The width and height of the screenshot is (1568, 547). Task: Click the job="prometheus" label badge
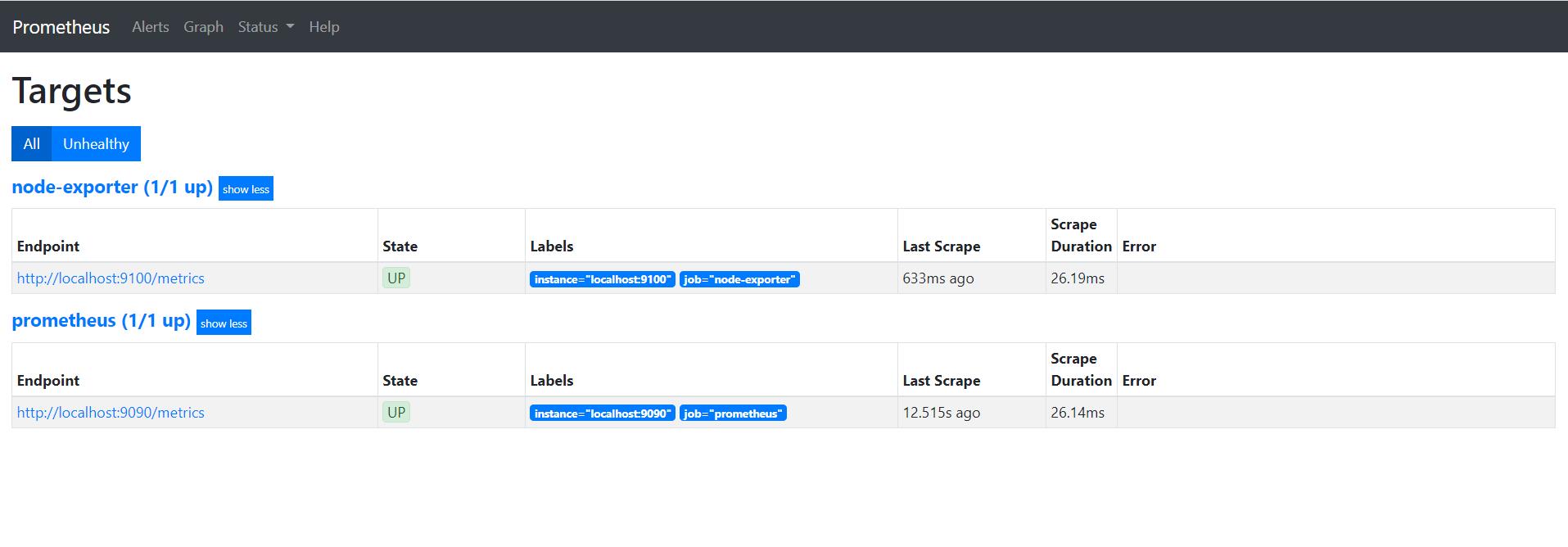pyautogui.click(x=733, y=414)
